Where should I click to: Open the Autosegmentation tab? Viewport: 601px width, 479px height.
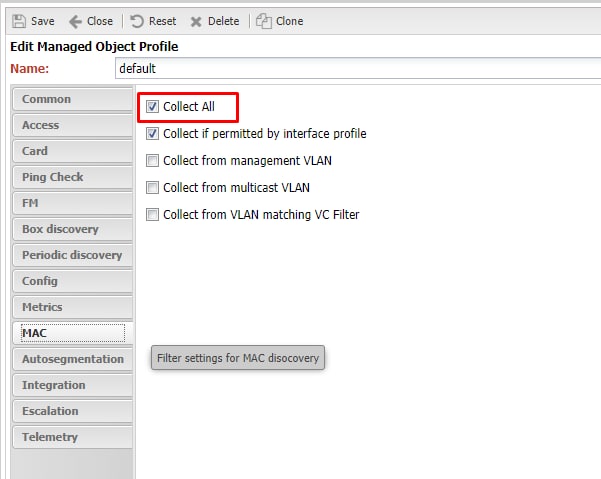pyautogui.click(x=72, y=359)
